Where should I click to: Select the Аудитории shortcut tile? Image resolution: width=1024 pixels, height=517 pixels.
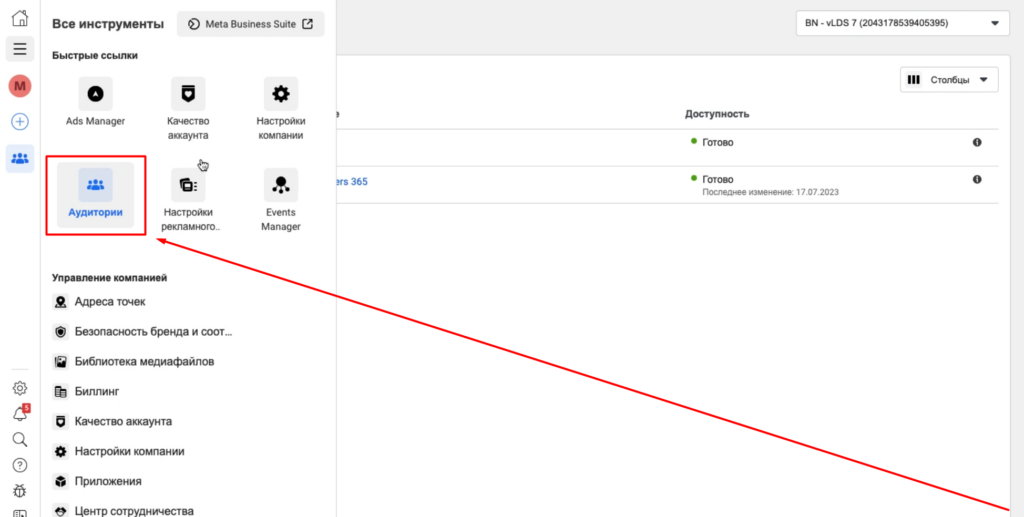pyautogui.click(x=95, y=195)
